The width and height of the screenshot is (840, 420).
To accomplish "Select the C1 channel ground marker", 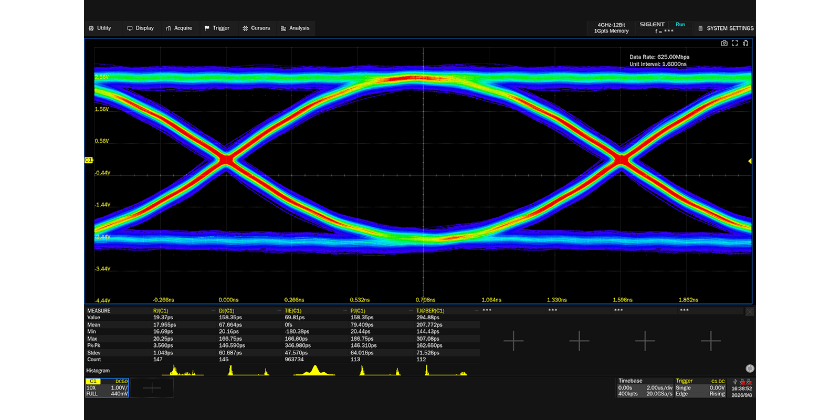I will [89, 160].
